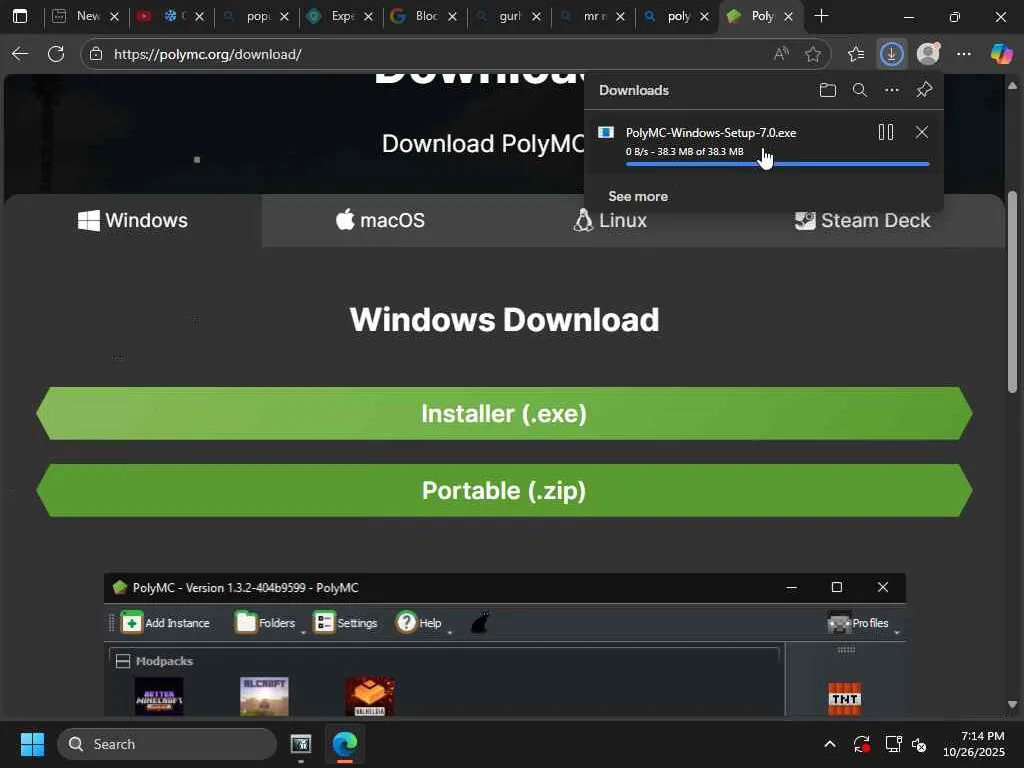This screenshot has height=768, width=1024.
Task: Click the download progress bar
Action: coord(777,164)
